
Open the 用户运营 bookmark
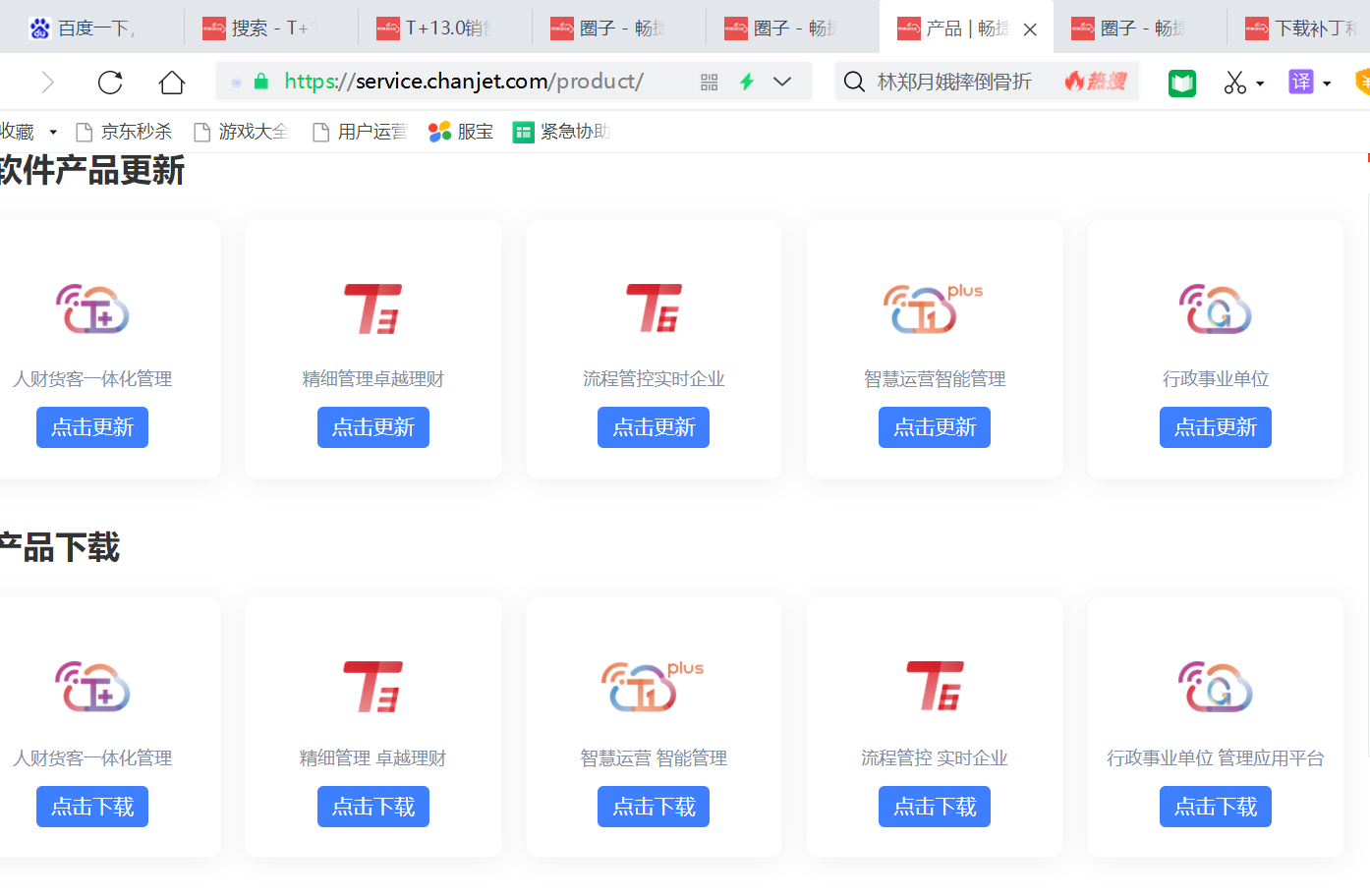[359, 132]
